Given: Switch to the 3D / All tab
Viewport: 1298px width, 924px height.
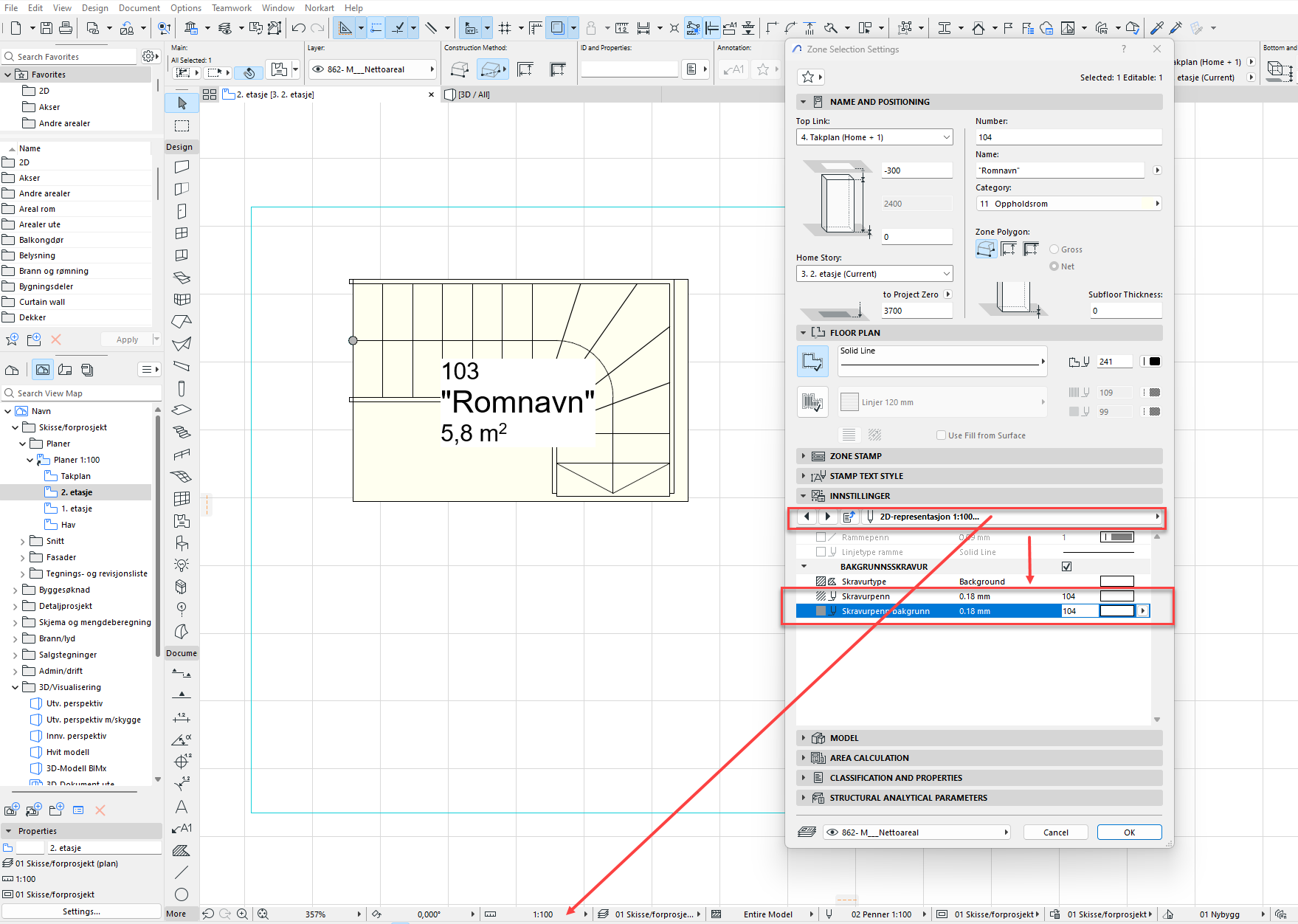Looking at the screenshot, I should pos(473,94).
